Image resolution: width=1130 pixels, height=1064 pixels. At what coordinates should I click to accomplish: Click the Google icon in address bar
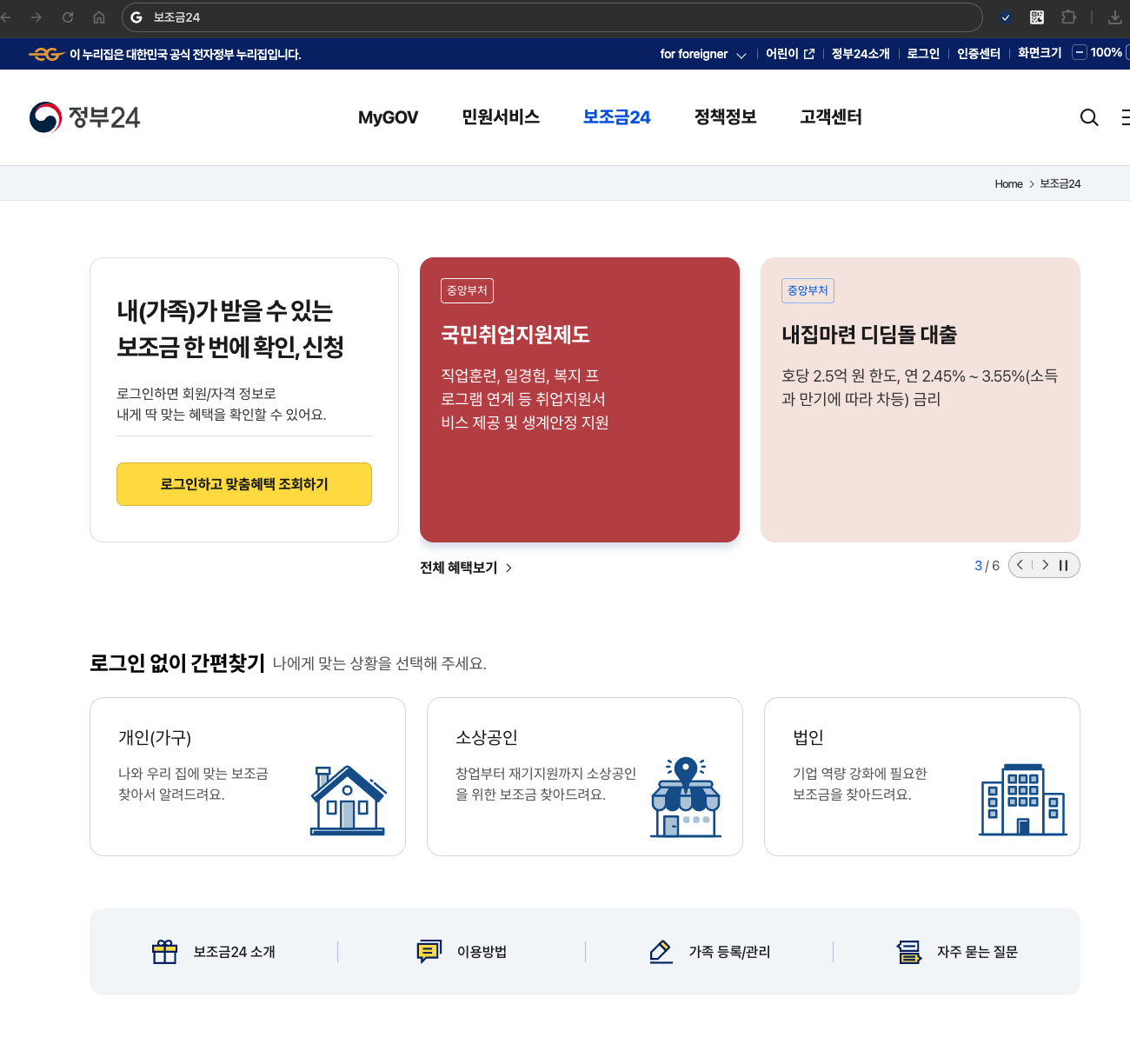pos(136,17)
